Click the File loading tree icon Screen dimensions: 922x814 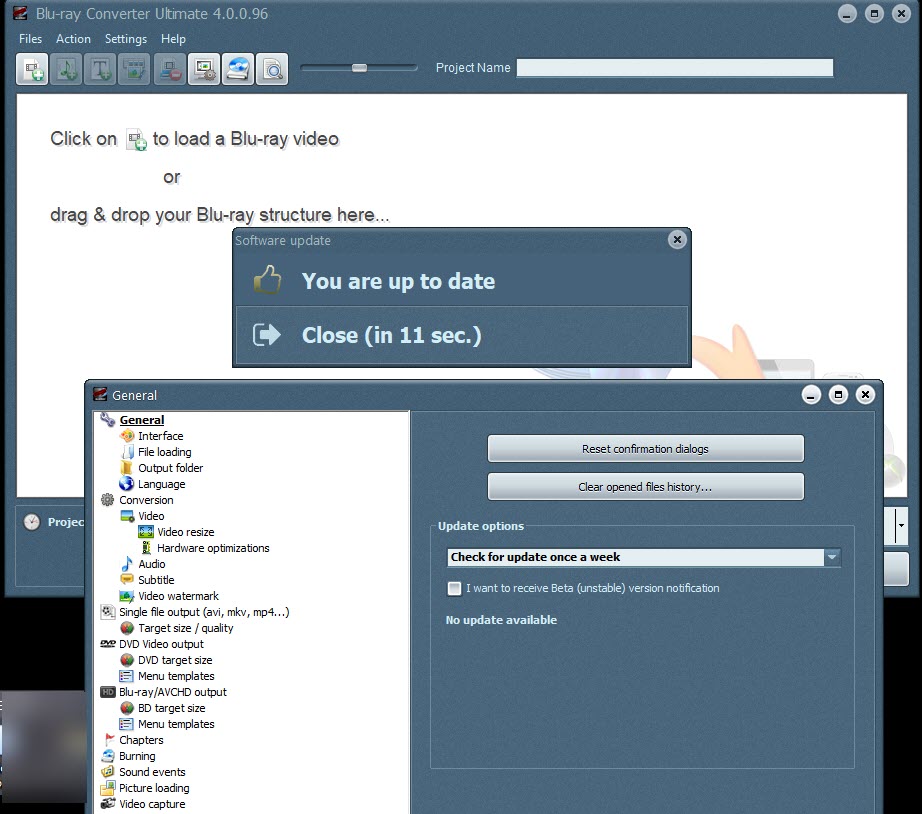[x=126, y=452]
